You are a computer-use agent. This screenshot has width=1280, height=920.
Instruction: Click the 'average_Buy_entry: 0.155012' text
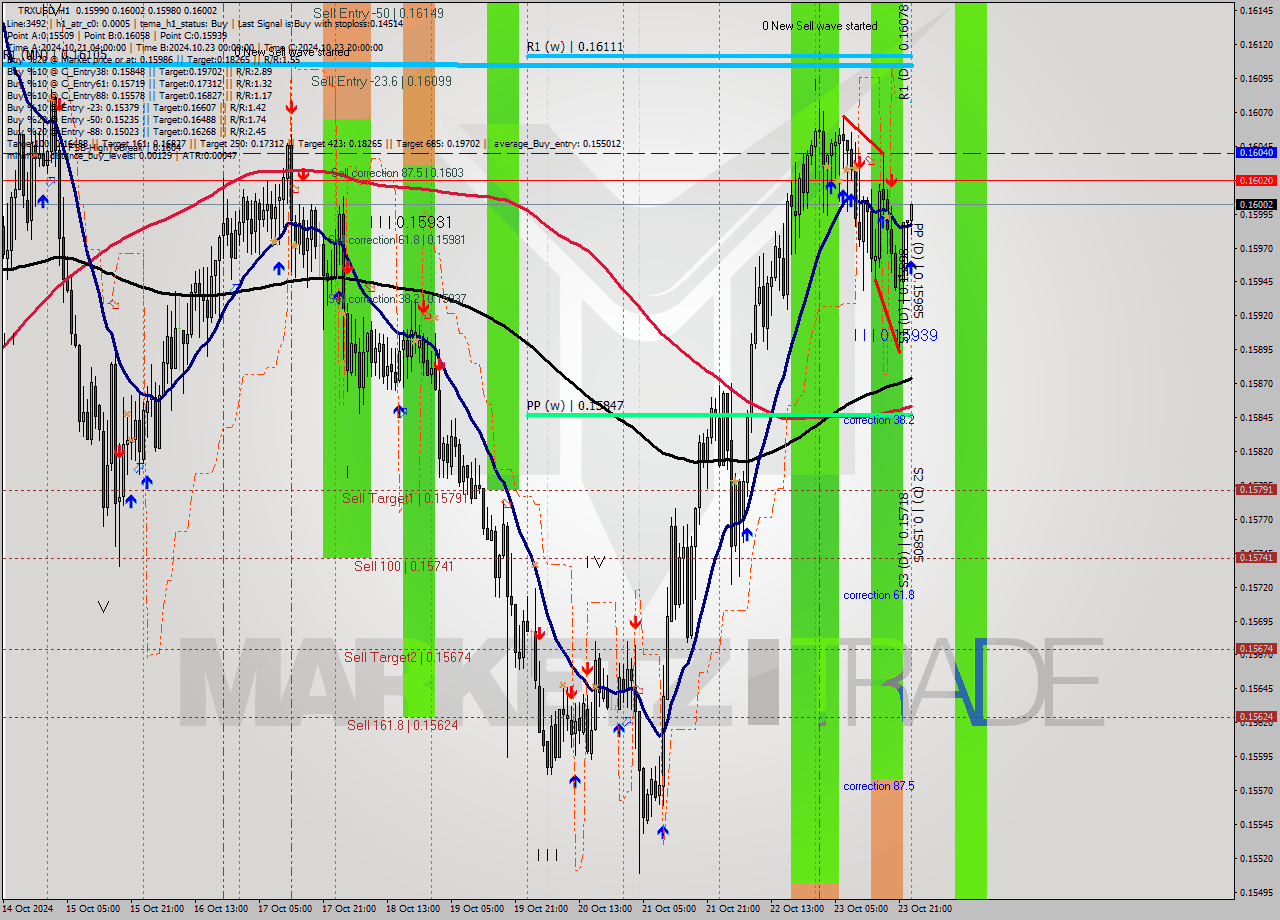pos(555,144)
